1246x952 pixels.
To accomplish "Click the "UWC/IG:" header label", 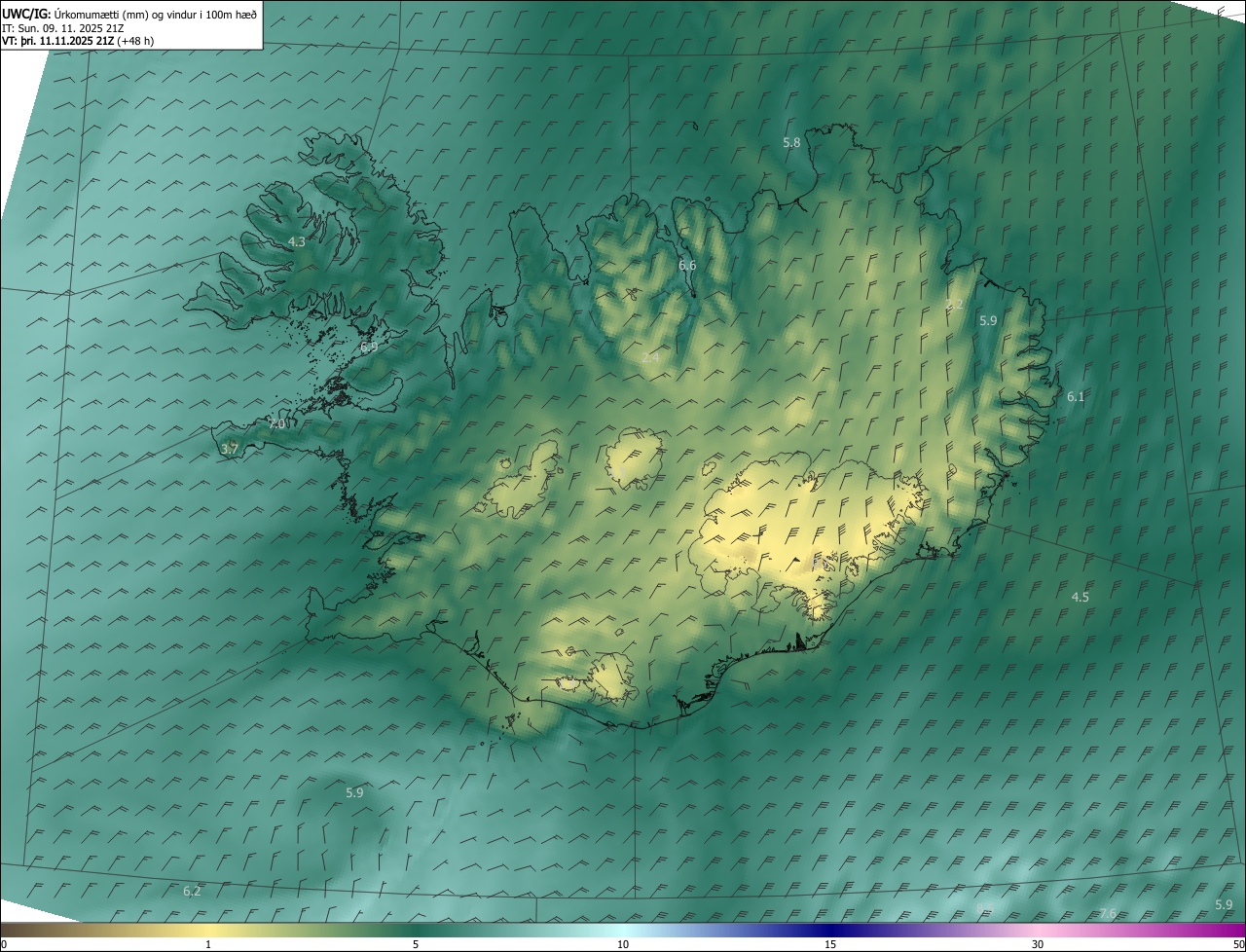I will tap(26, 14).
